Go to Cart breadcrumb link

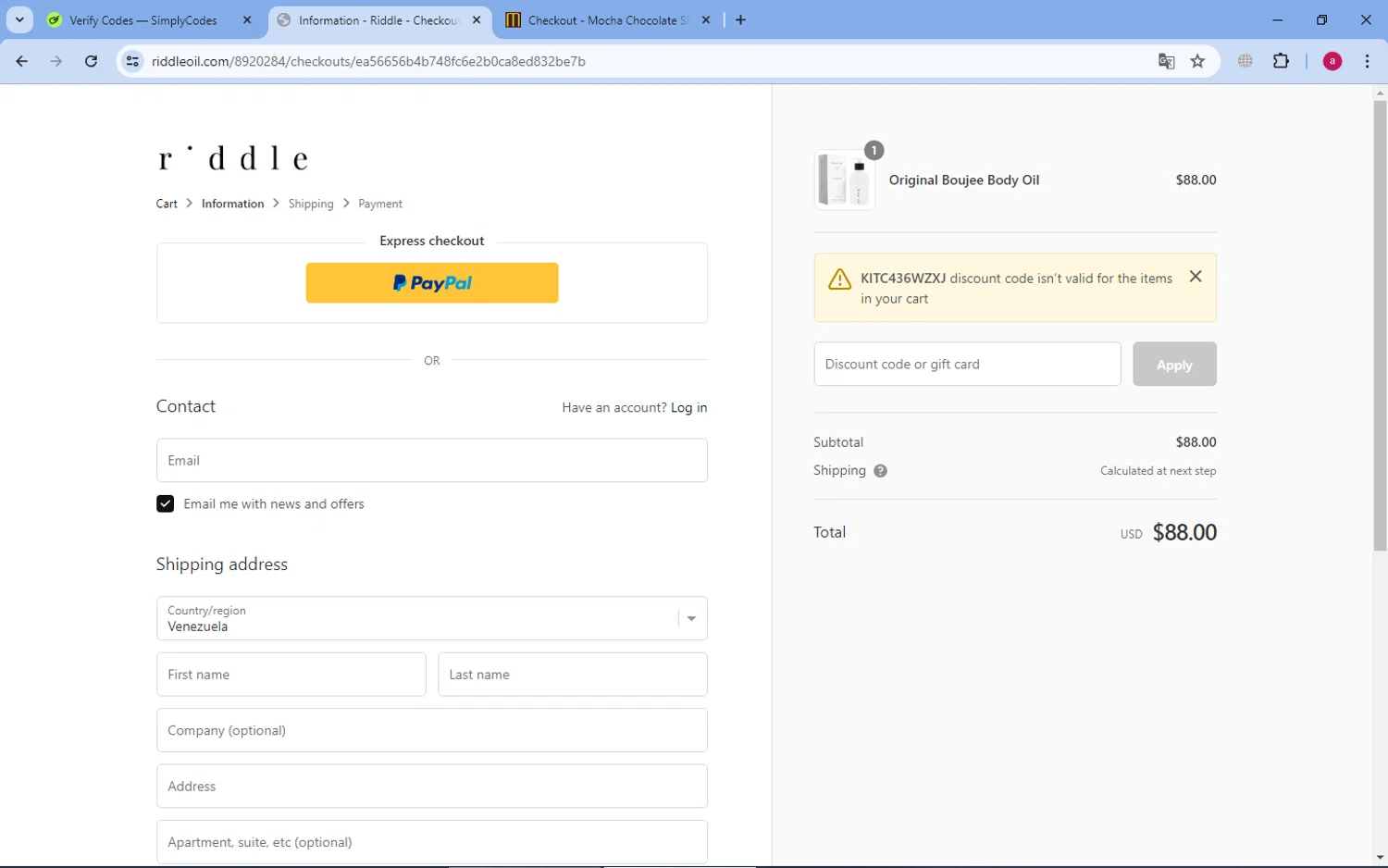(167, 204)
